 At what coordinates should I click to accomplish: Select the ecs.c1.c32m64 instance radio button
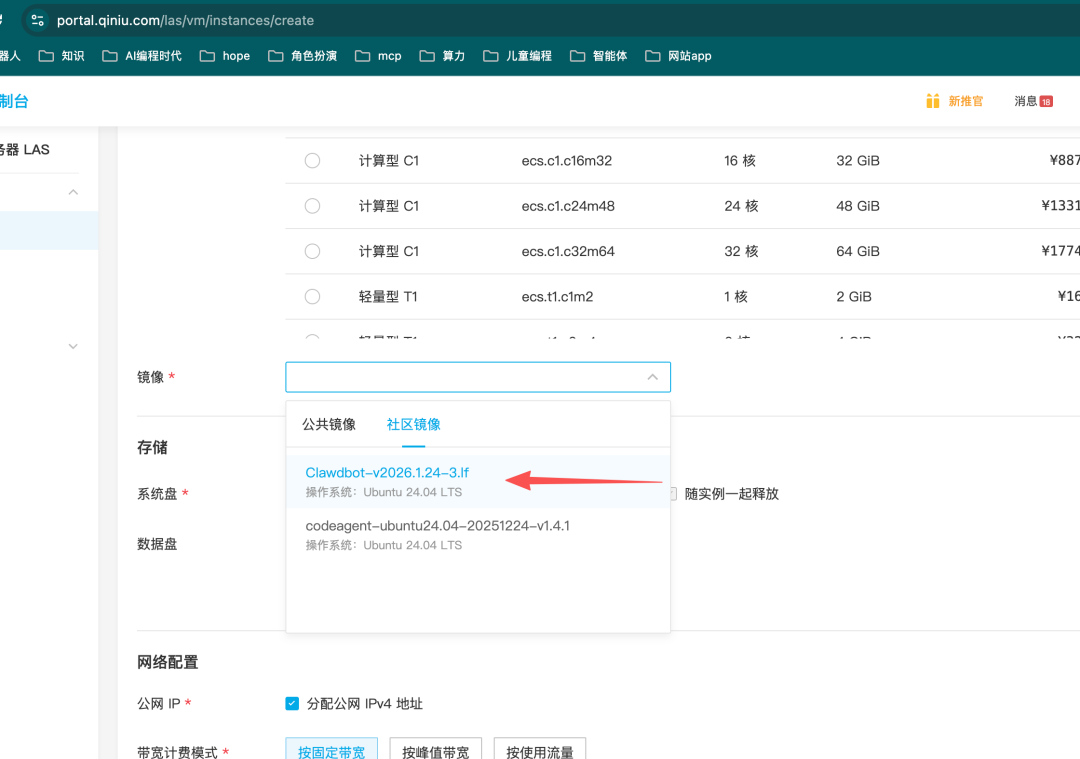pyautogui.click(x=313, y=251)
